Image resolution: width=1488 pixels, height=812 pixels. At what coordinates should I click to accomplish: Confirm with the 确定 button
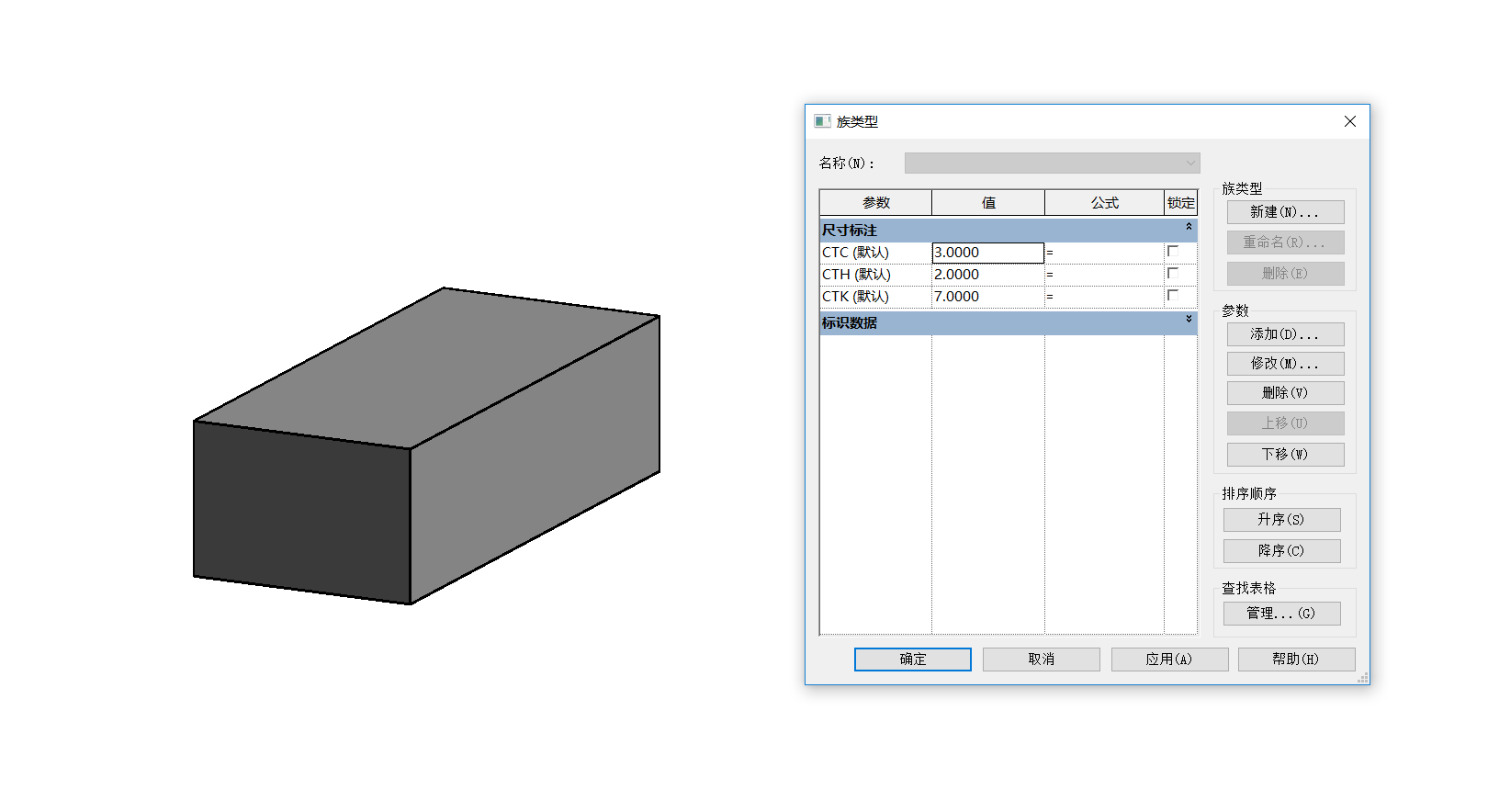[x=912, y=660]
